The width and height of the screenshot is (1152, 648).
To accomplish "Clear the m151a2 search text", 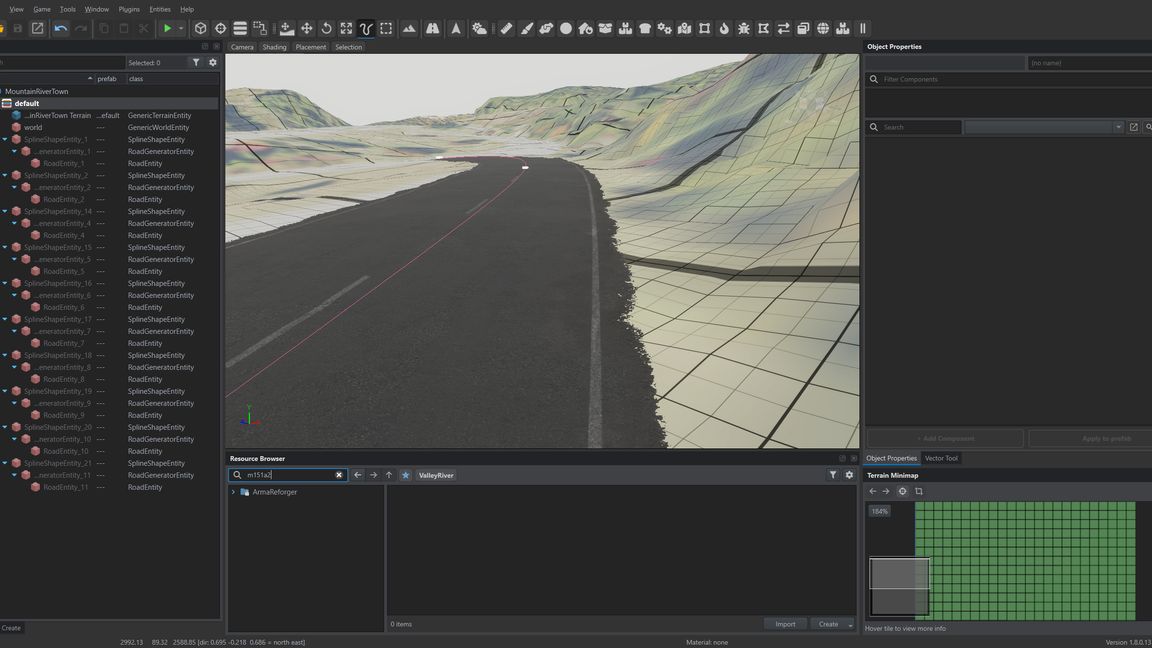I will 339,475.
